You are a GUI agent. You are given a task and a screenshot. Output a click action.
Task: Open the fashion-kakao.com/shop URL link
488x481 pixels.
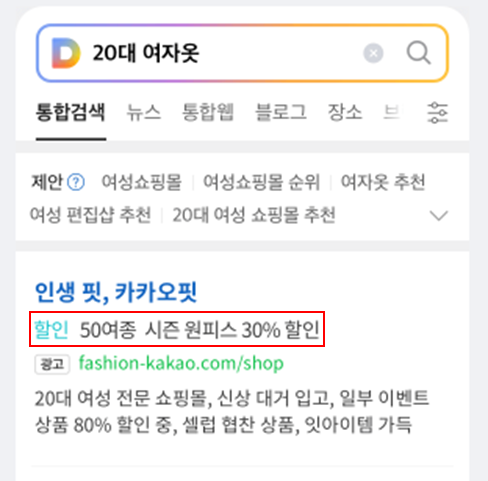pyautogui.click(x=181, y=363)
